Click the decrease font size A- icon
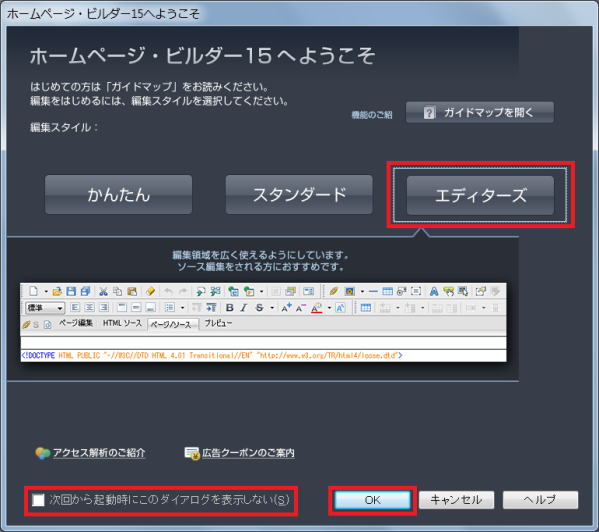 [x=301, y=308]
